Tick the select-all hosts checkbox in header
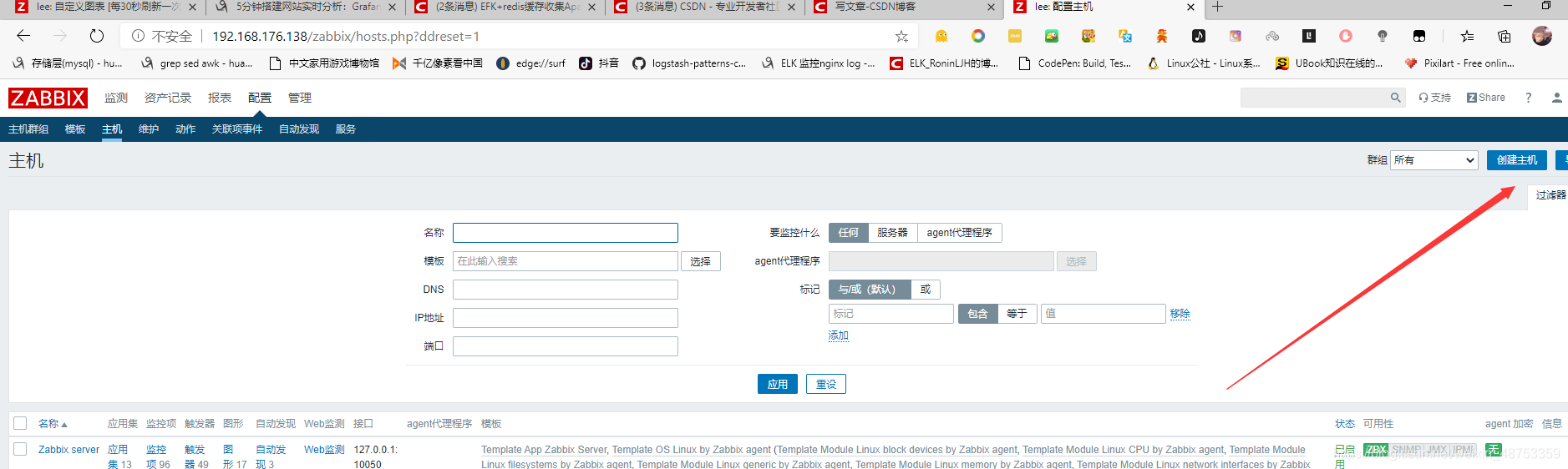The image size is (1568, 469). (21, 423)
